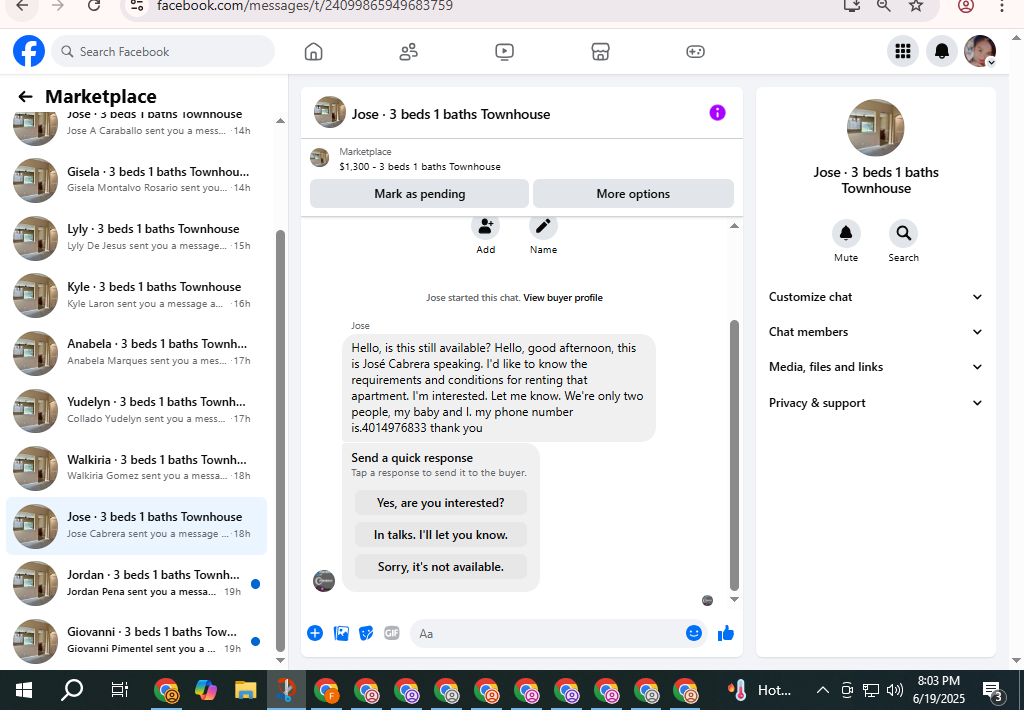This screenshot has width=1024, height=710.
Task: Attach a photo or file
Action: pos(341,633)
